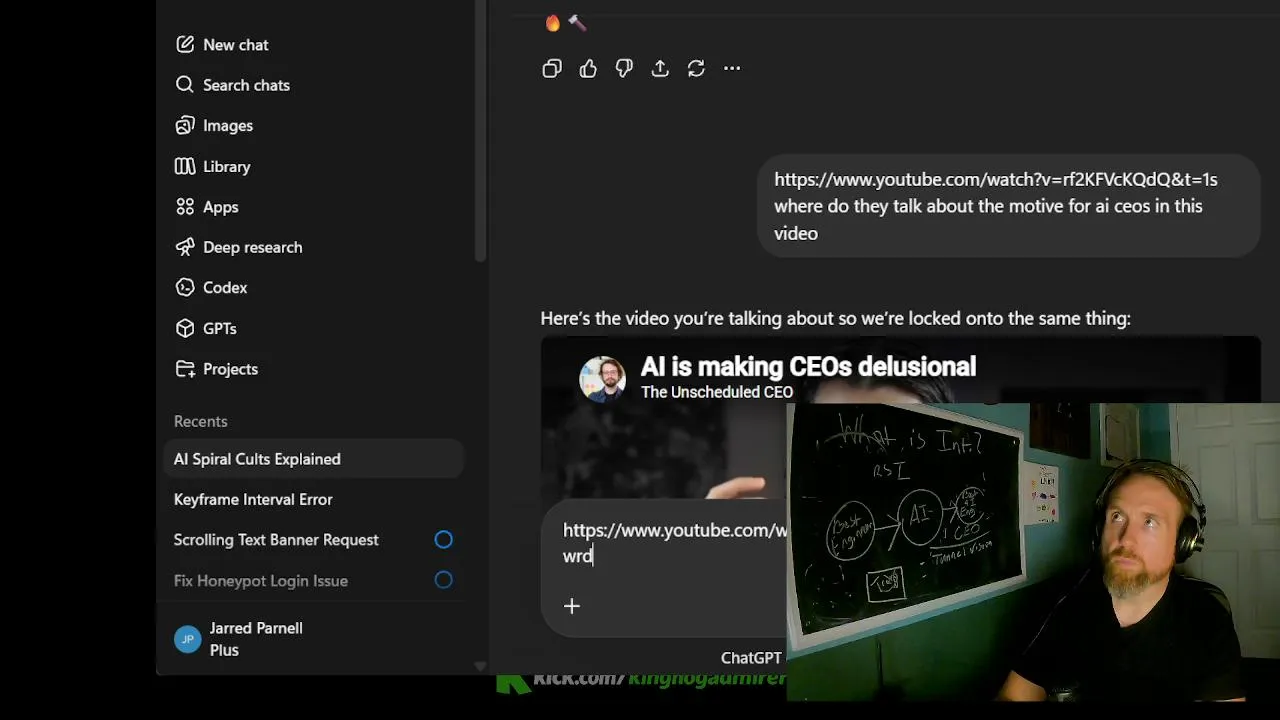Give thumbs up to the response

pyautogui.click(x=588, y=68)
